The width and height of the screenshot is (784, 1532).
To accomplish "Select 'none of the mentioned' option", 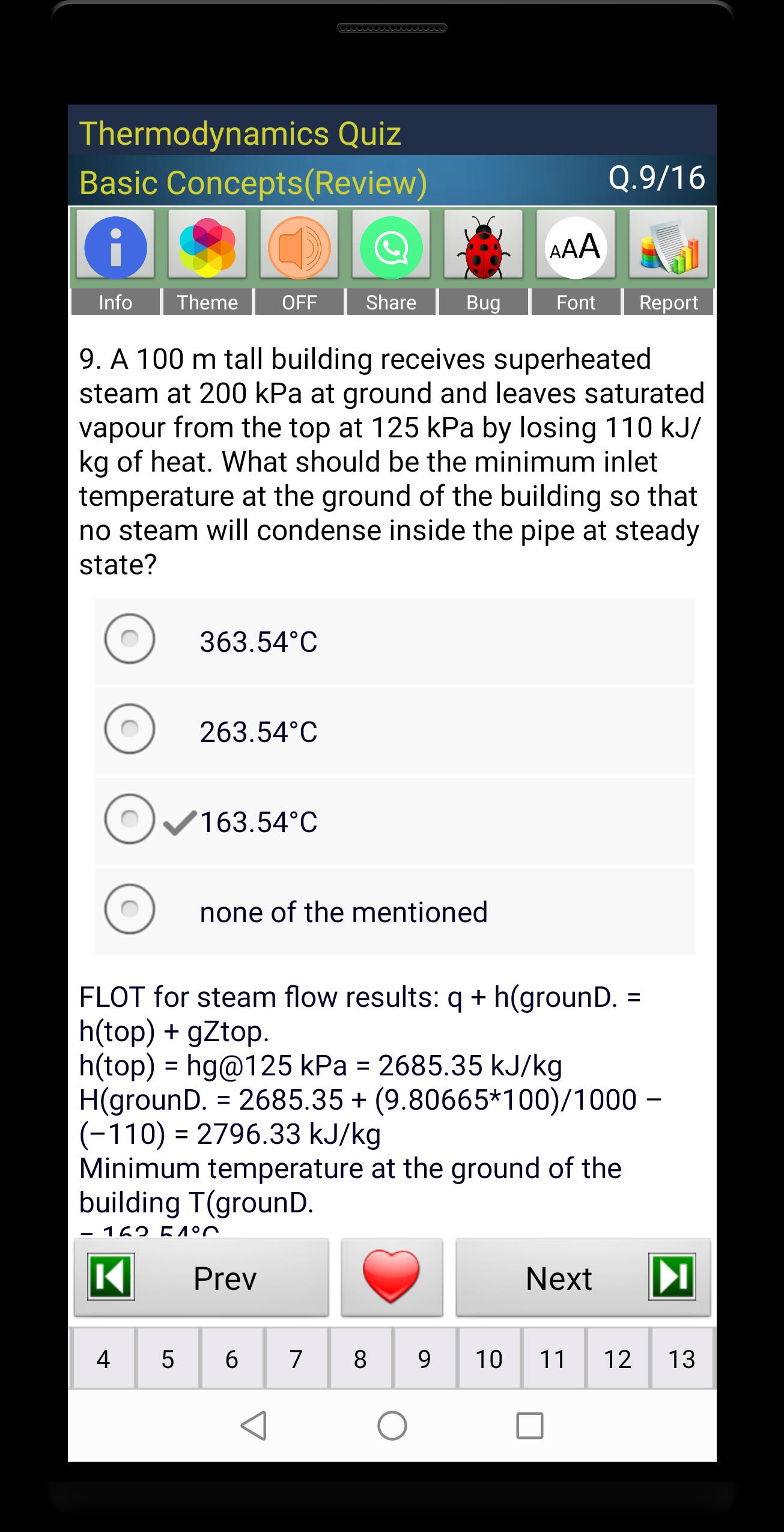I will (x=130, y=909).
